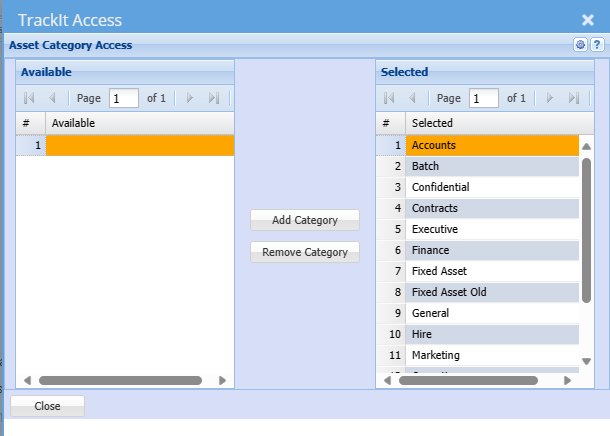Screen dimensions: 610x436
Task: Click the right arrow of the Selected horizontal scrollbar
Action: click(x=568, y=380)
